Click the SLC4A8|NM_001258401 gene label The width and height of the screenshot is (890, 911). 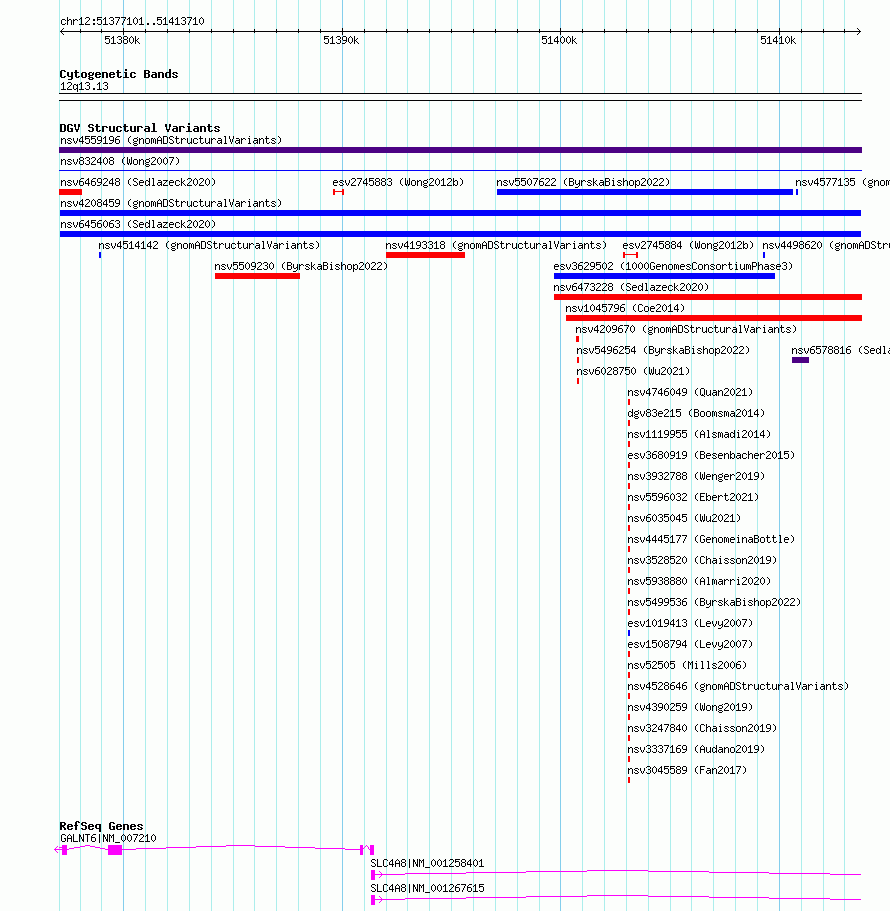click(x=427, y=863)
